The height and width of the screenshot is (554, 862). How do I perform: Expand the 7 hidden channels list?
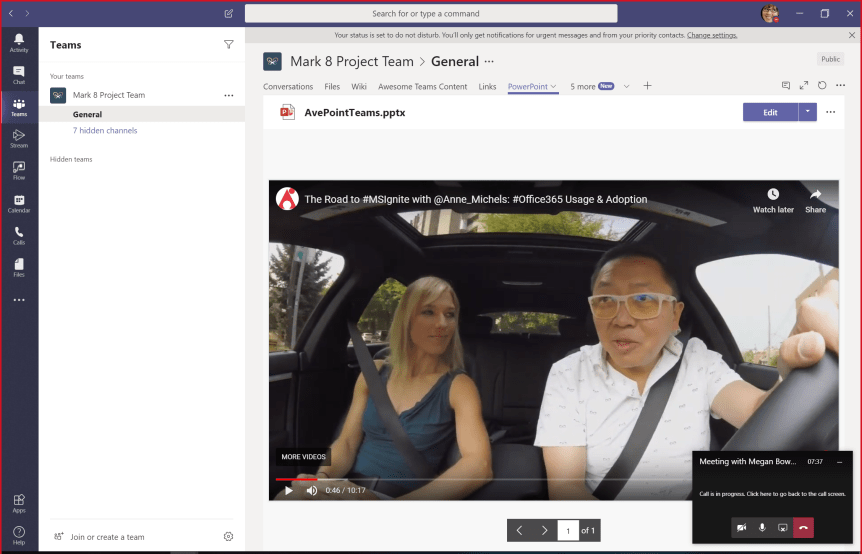[x=105, y=131]
